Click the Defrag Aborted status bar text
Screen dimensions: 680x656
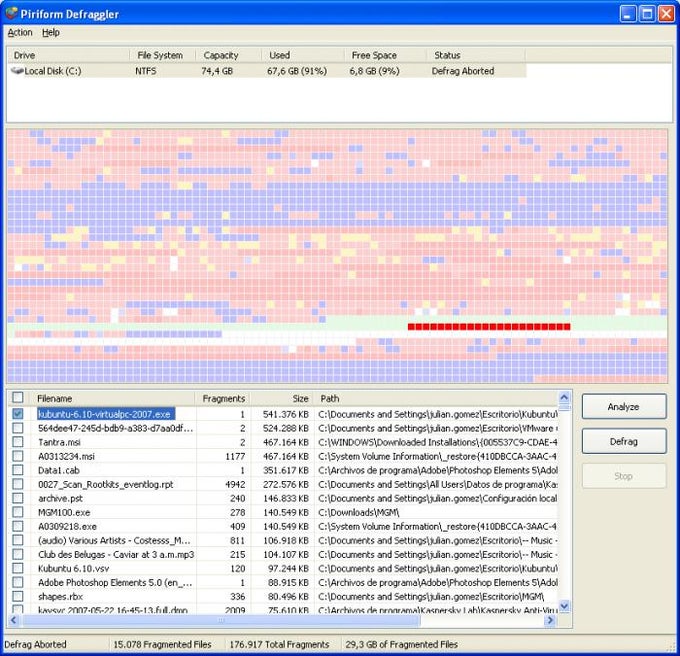tap(36, 645)
